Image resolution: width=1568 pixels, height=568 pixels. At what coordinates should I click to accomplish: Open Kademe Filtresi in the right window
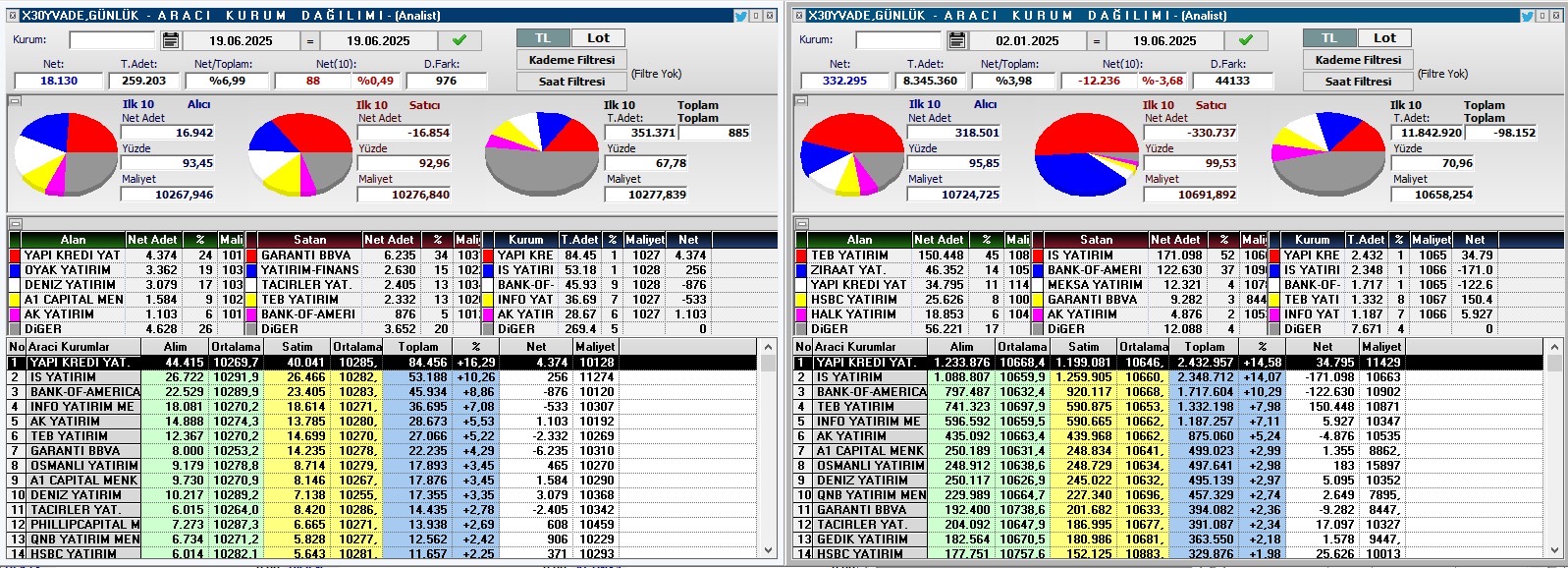coord(1358,60)
